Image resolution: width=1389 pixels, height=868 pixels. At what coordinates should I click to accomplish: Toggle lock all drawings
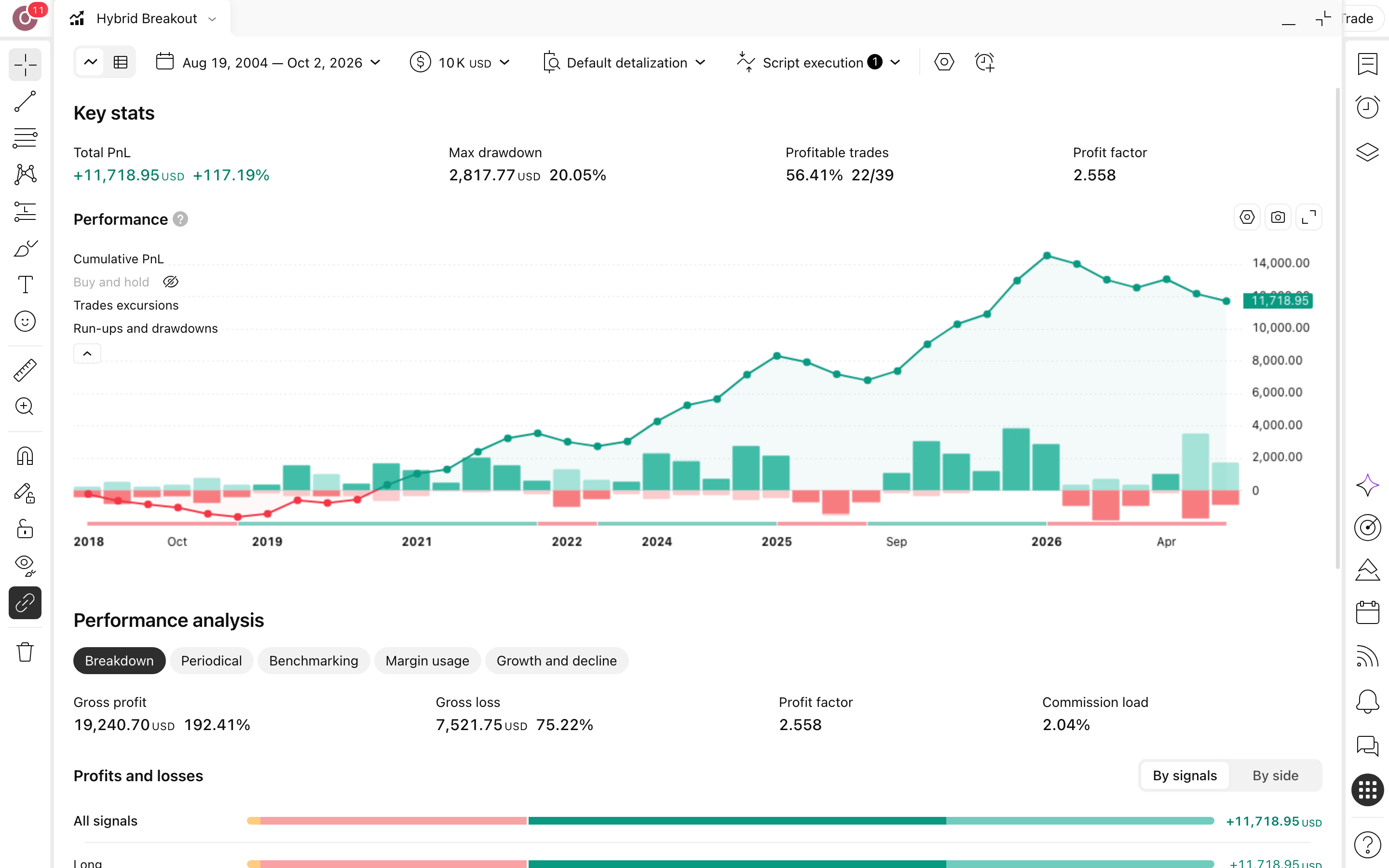point(25,529)
